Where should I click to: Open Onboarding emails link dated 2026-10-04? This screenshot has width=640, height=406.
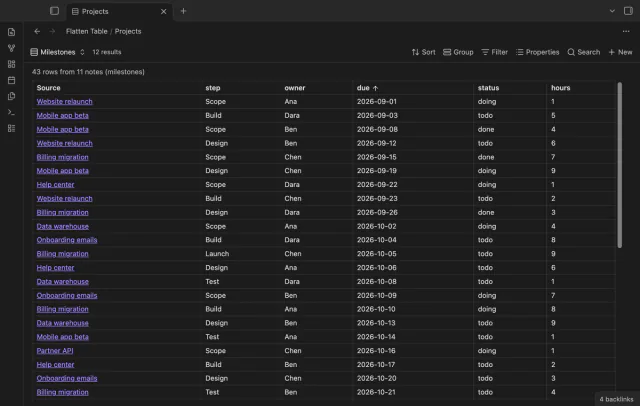point(67,240)
